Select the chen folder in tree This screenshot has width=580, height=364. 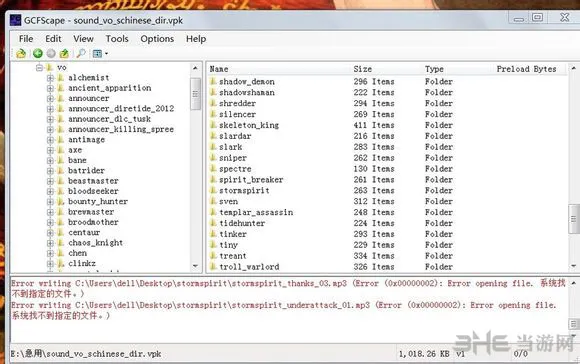(x=77, y=253)
